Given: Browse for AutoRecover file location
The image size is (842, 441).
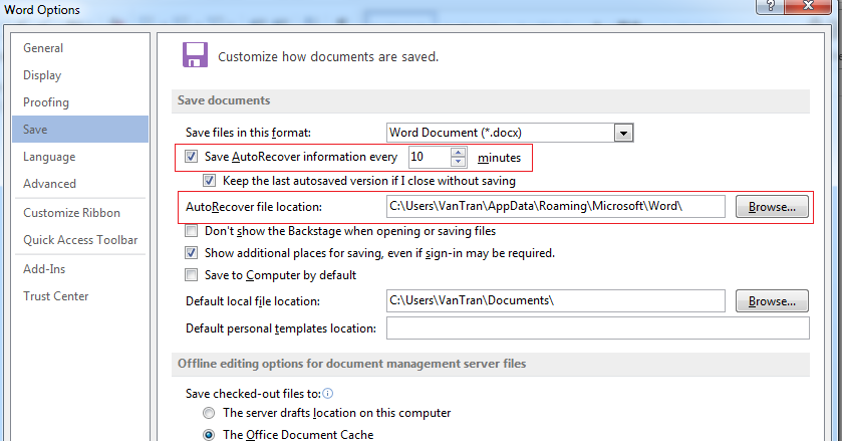Looking at the screenshot, I should coord(771,207).
